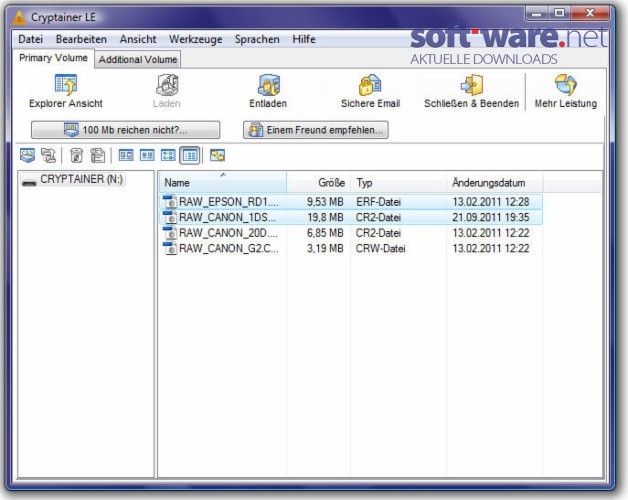
Task: Click ERF-Datei type cell
Action: pyautogui.click(x=378, y=202)
